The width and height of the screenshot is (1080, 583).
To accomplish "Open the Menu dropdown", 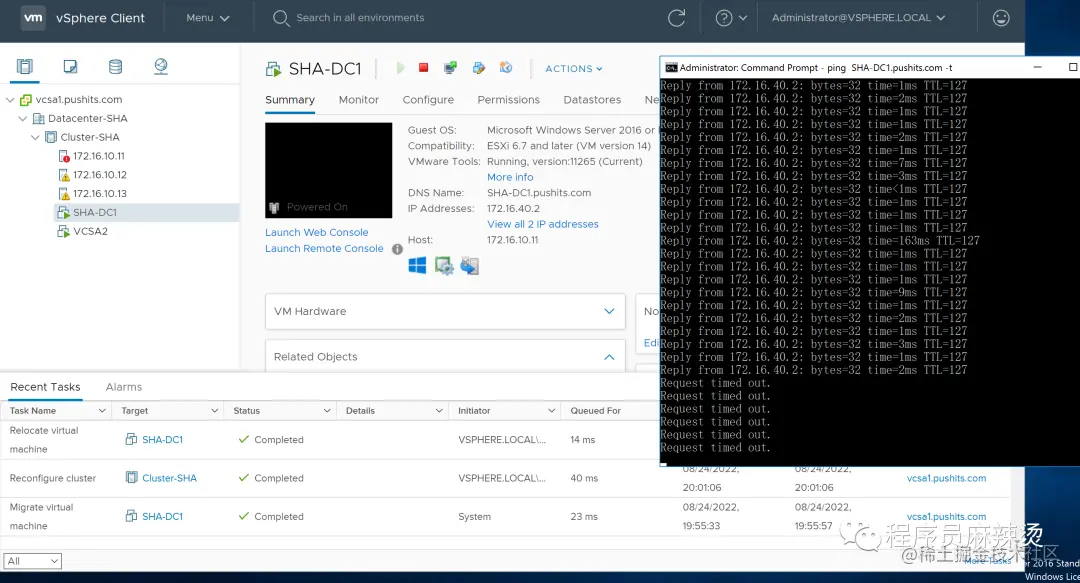I will [207, 18].
